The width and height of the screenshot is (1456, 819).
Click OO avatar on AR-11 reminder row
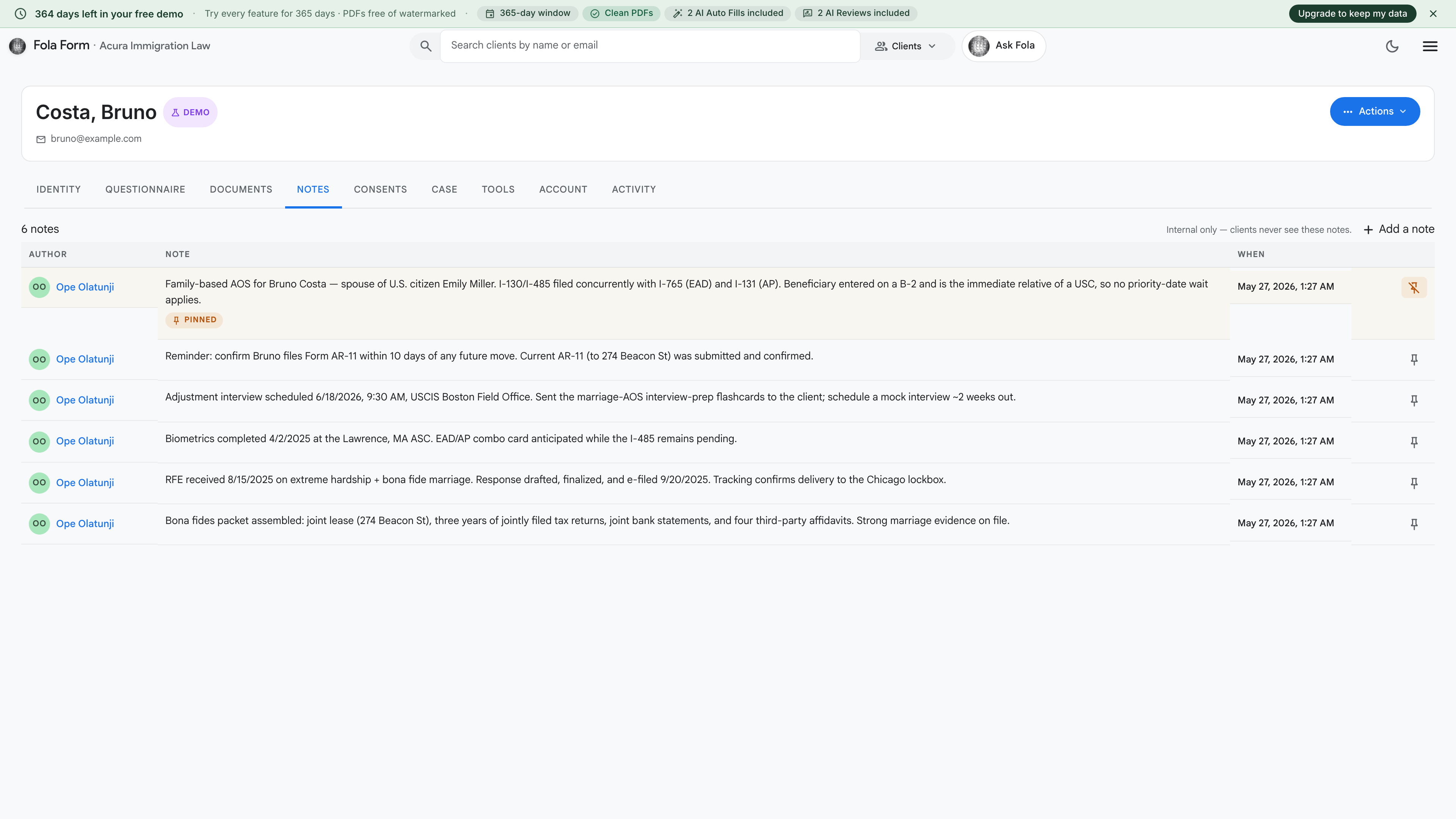[39, 359]
